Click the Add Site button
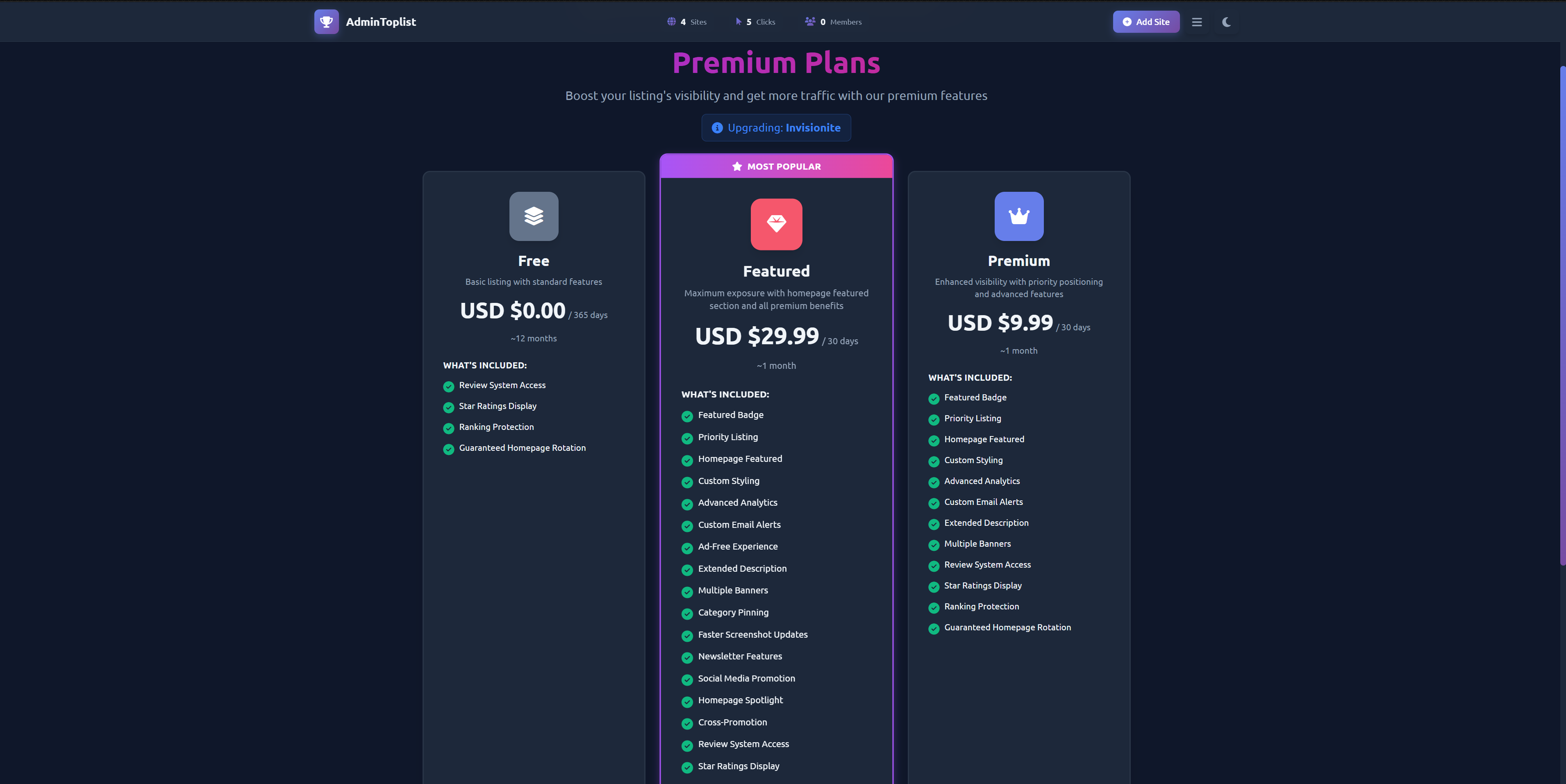1566x784 pixels. click(1146, 22)
